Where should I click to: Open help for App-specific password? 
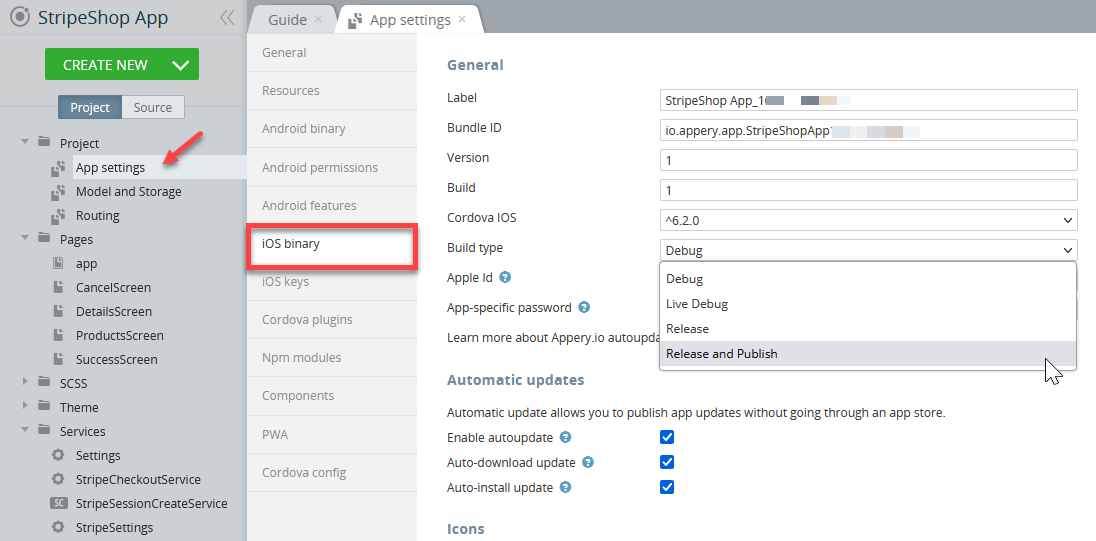pos(584,307)
